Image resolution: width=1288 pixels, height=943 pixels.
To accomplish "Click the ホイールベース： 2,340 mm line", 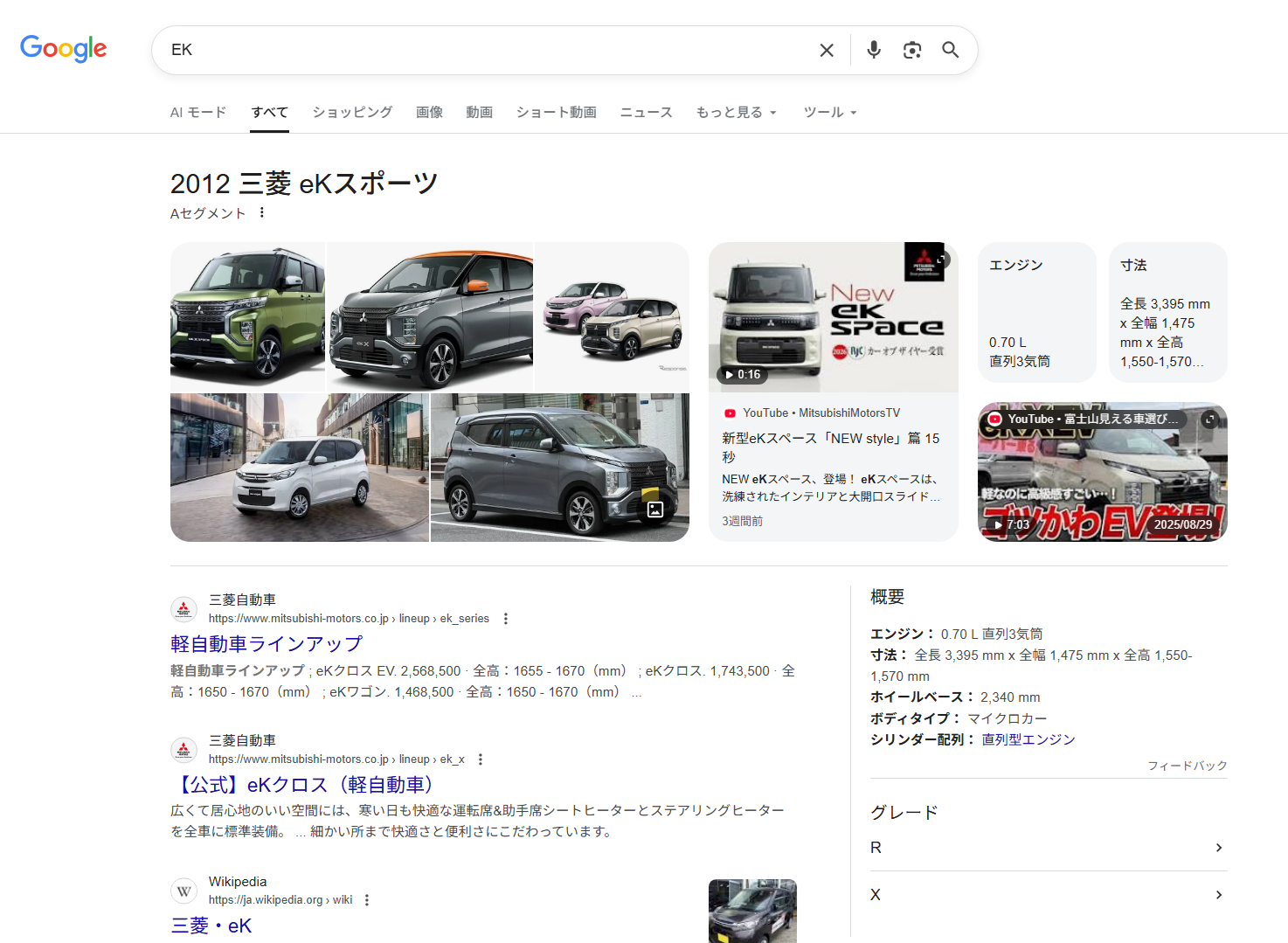I will coord(955,697).
